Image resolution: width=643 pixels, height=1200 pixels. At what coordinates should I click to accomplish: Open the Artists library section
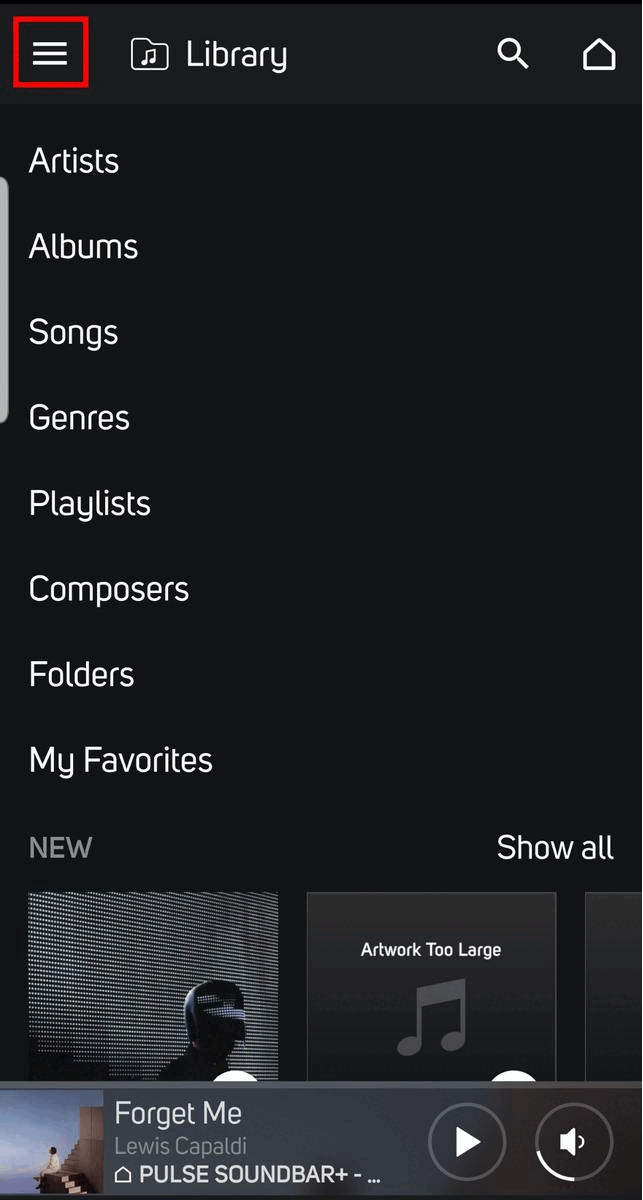(73, 160)
